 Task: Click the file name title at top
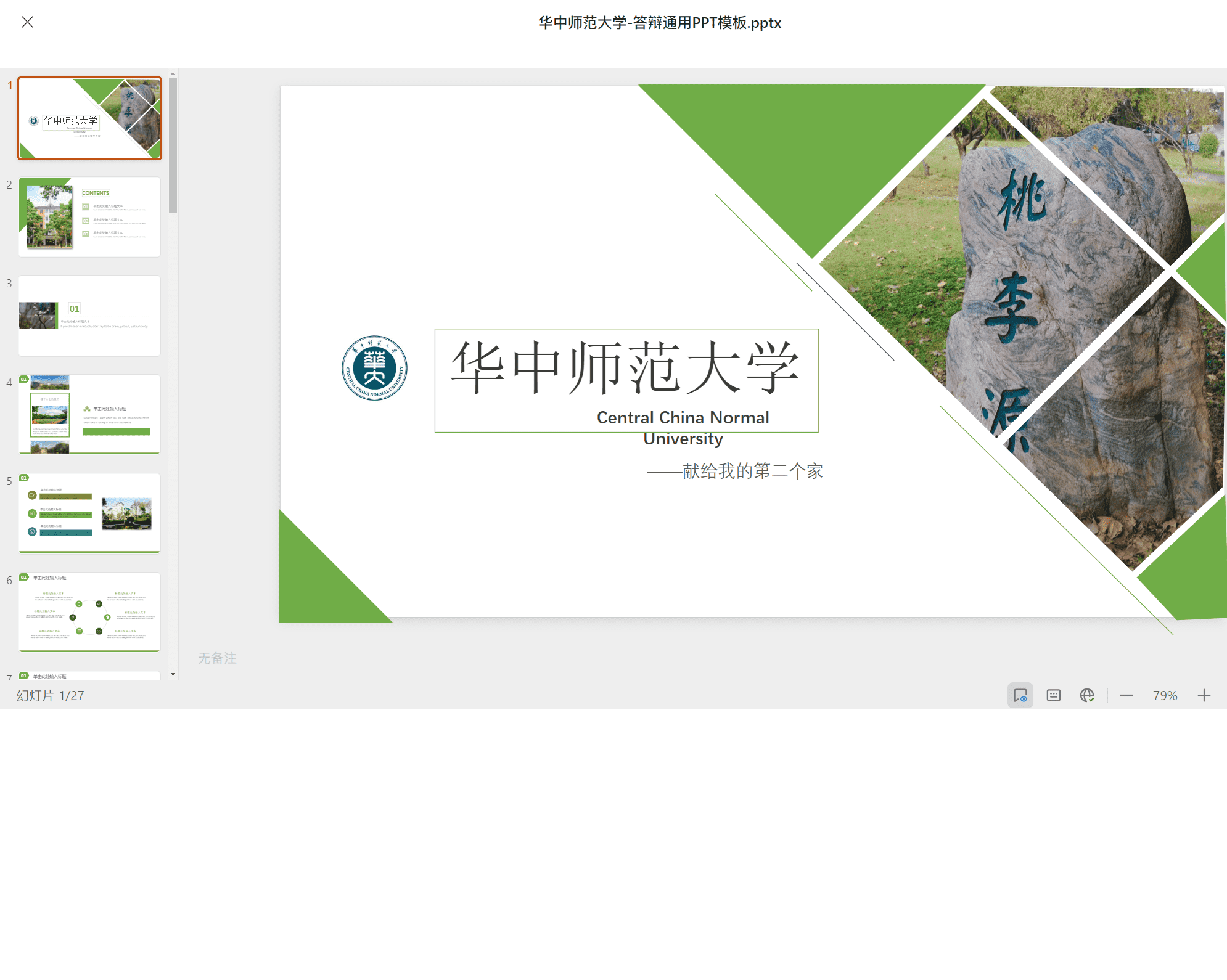pos(660,23)
